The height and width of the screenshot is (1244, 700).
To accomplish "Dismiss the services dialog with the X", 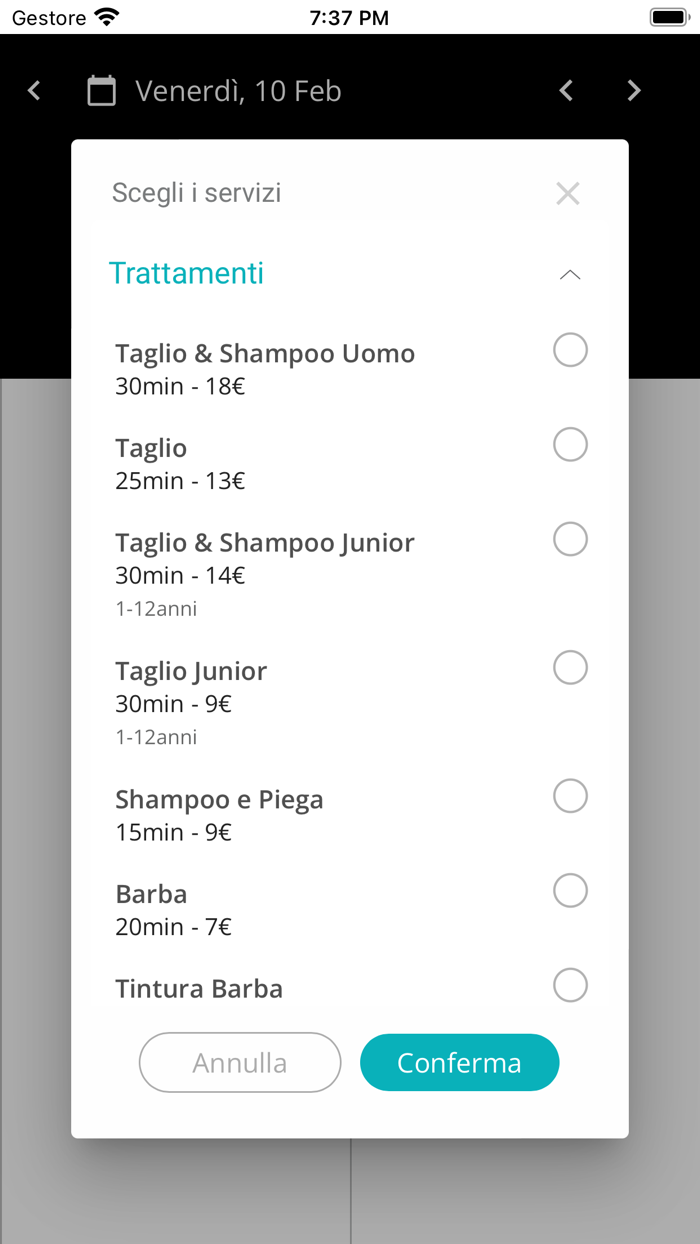I will pos(567,193).
